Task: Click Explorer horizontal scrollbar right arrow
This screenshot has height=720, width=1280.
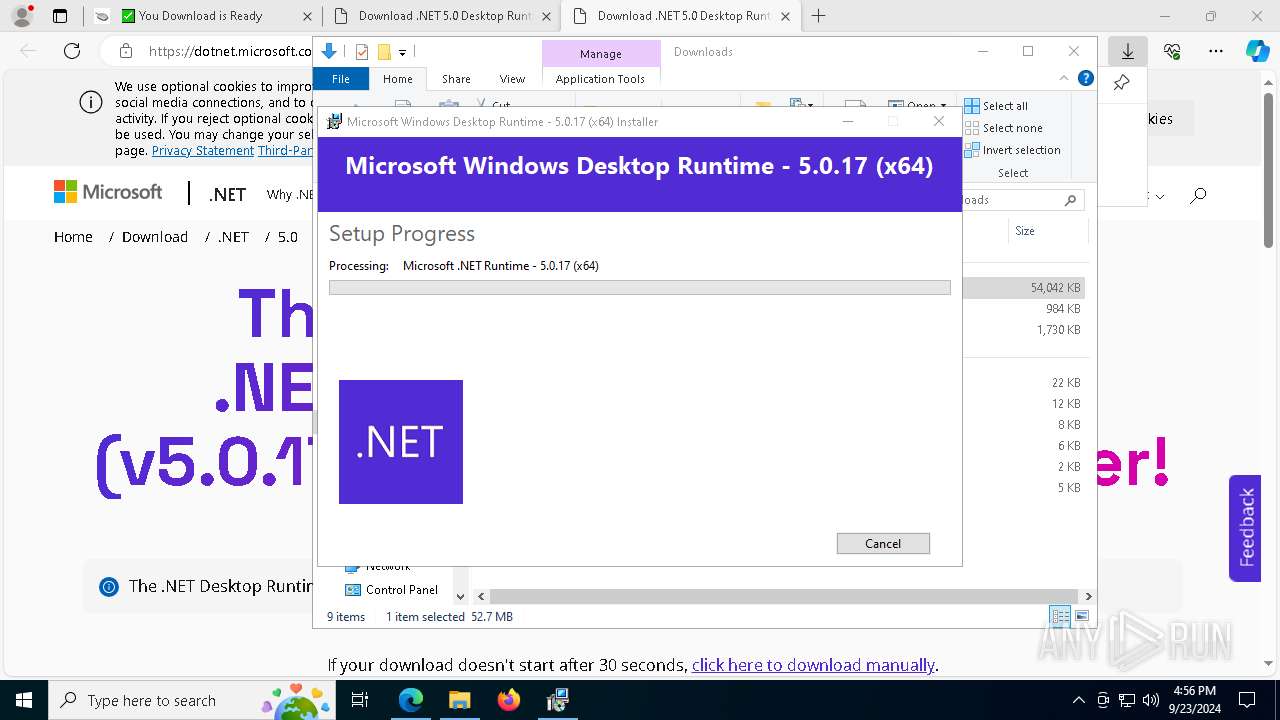Action: [x=1088, y=596]
